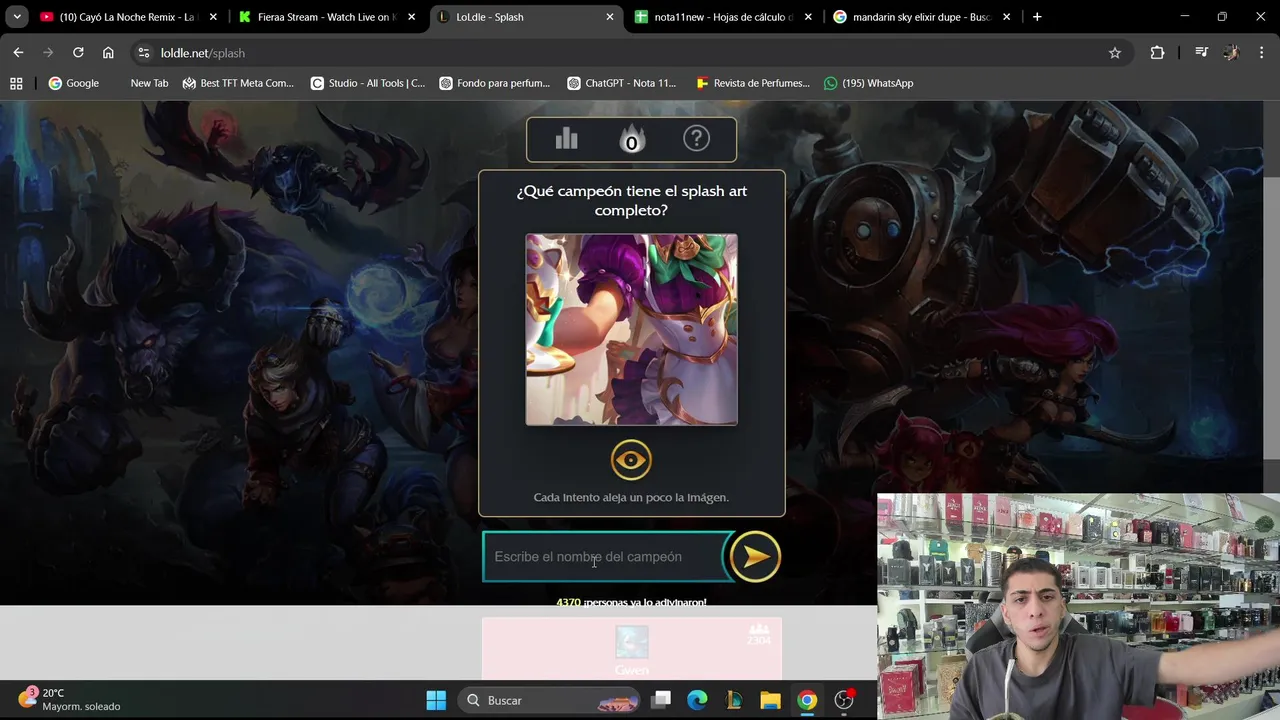Go back to the previous page

coord(18,53)
